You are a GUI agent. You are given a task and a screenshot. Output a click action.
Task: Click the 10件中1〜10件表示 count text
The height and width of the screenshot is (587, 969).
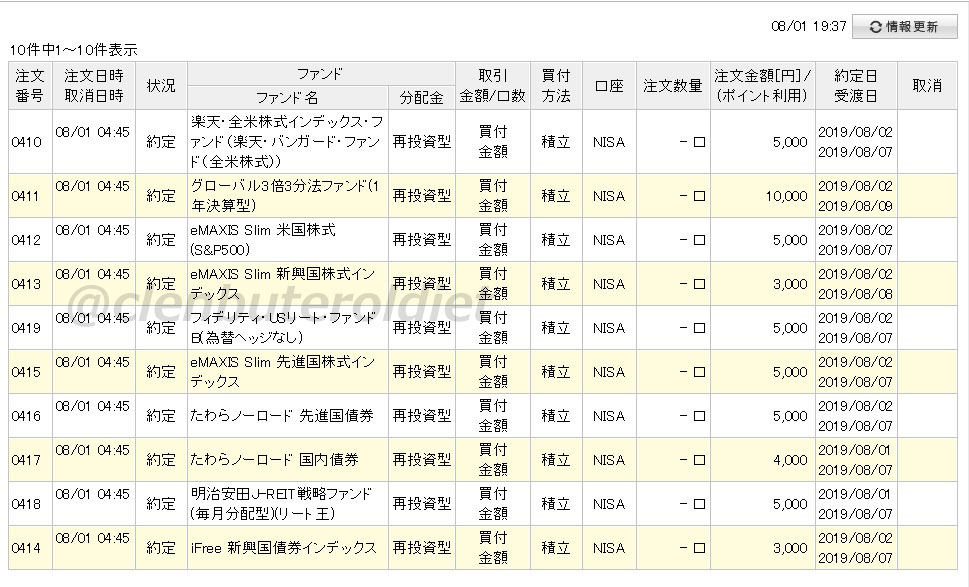coord(74,50)
